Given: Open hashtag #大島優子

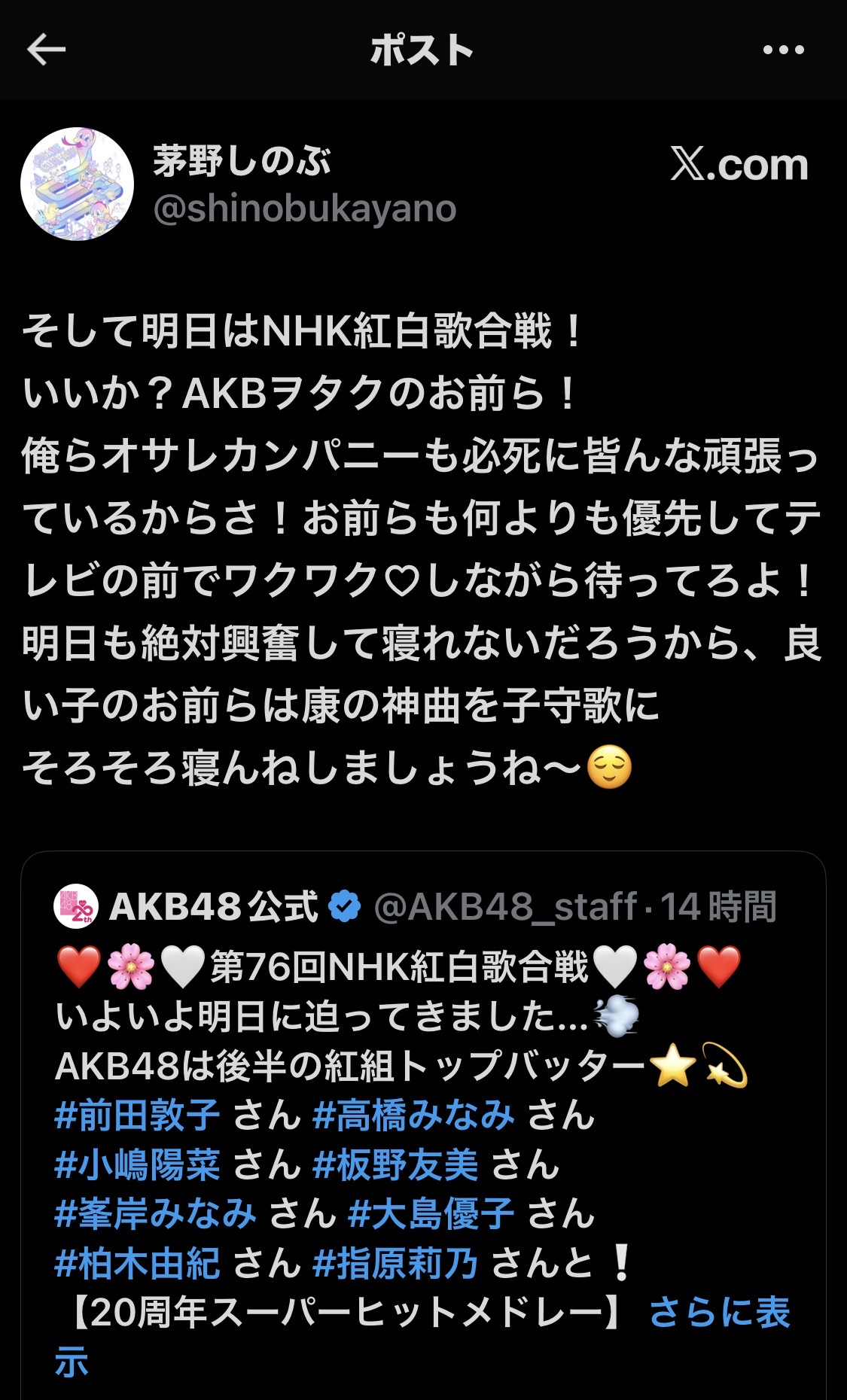Looking at the screenshot, I should [x=431, y=1214].
